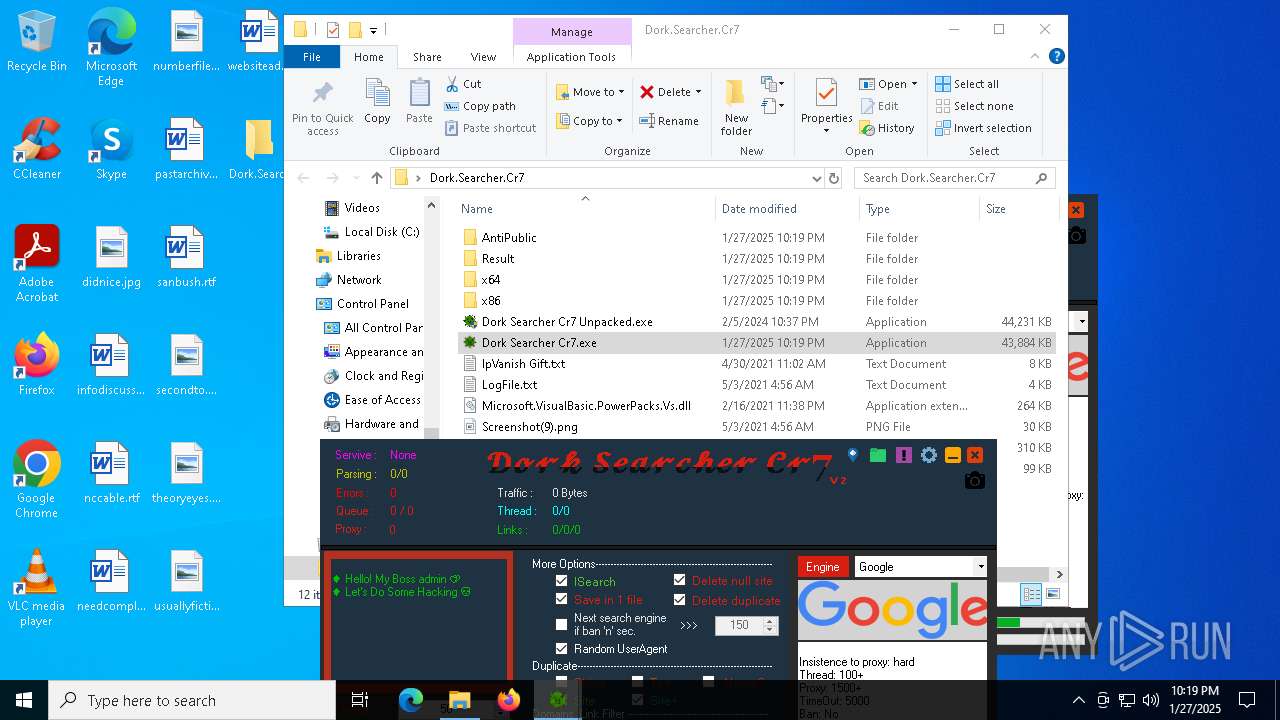The width and height of the screenshot is (1280, 720).
Task: Open the File menu tab
Action: coord(312,57)
